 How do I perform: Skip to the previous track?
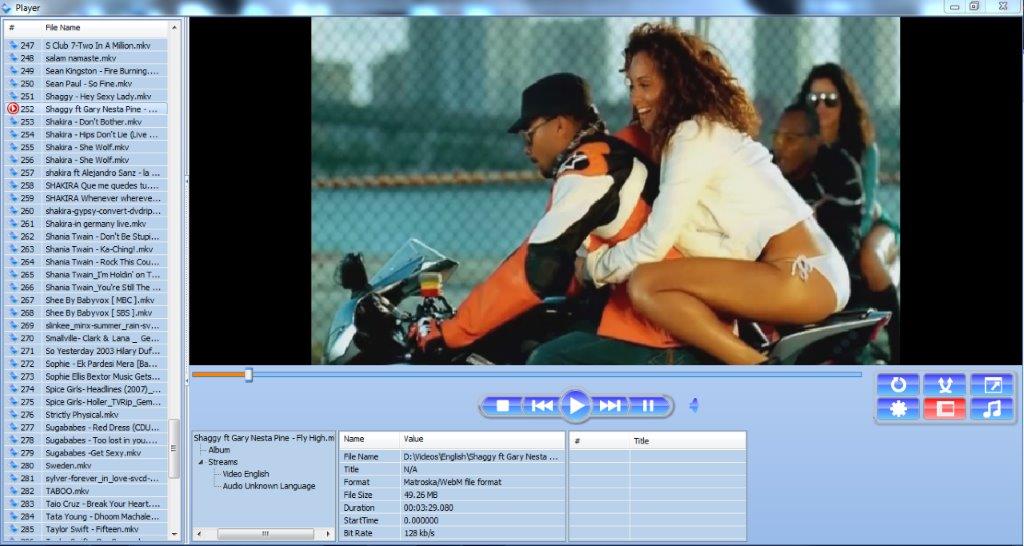[541, 405]
